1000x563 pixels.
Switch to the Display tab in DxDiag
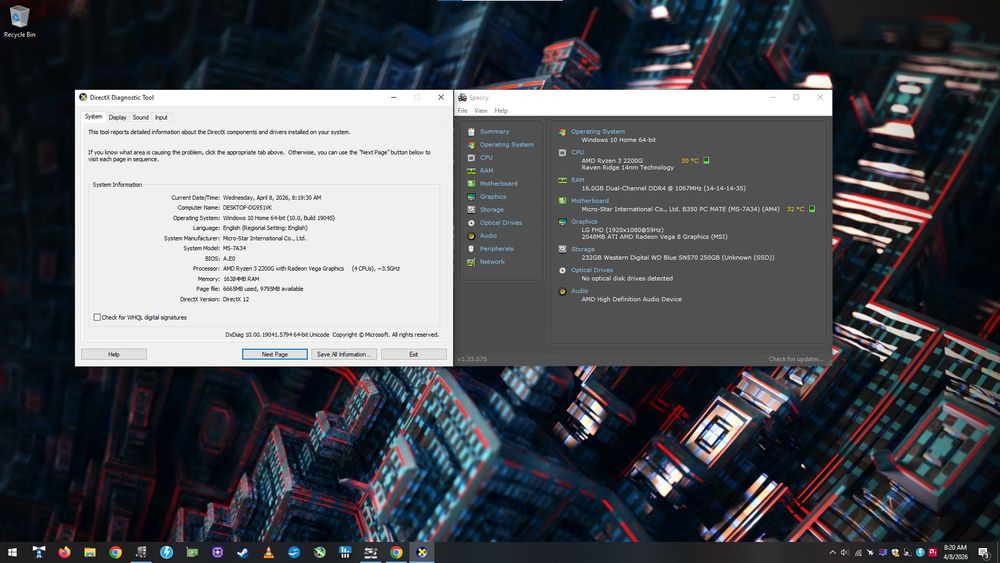(117, 117)
